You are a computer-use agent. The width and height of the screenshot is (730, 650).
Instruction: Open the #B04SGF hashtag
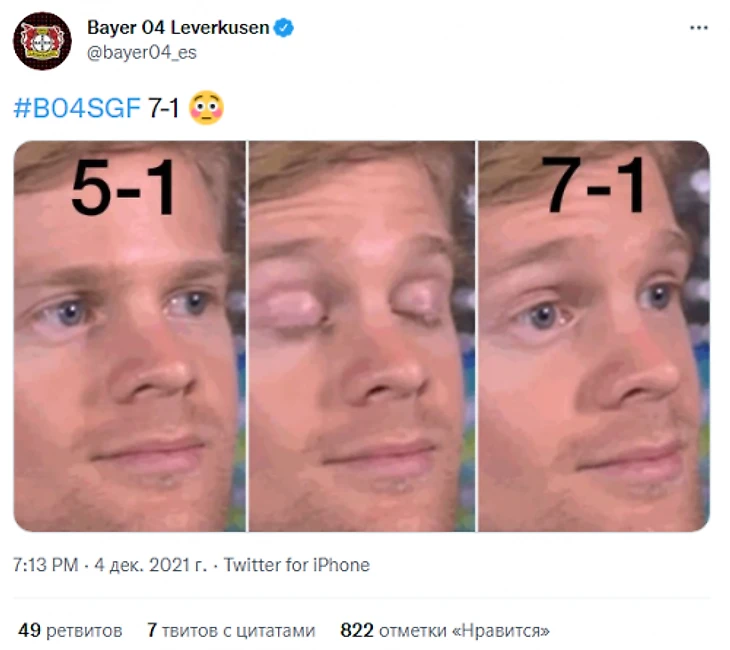coord(77,108)
